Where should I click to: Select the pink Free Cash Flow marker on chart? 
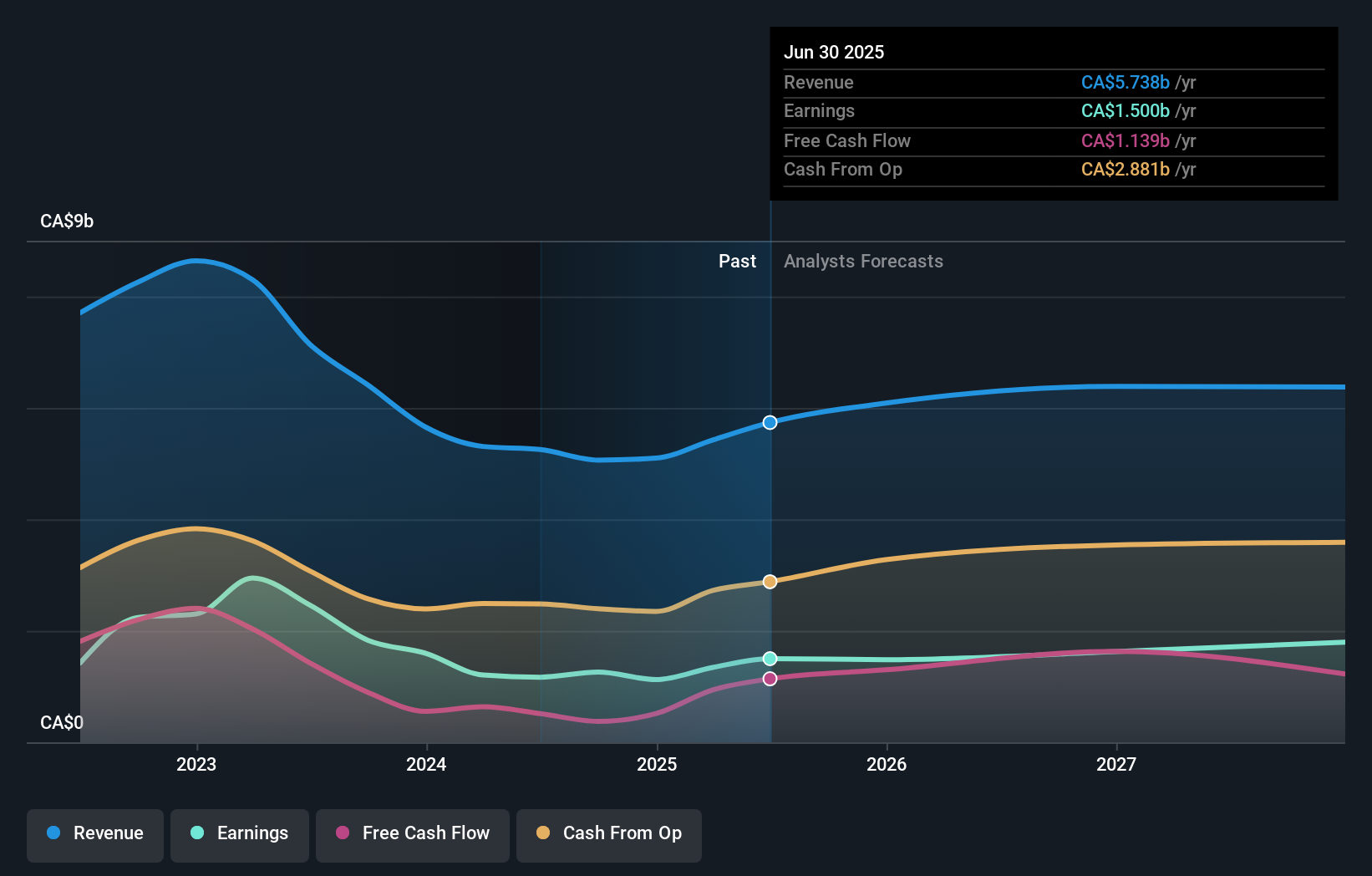[769, 678]
